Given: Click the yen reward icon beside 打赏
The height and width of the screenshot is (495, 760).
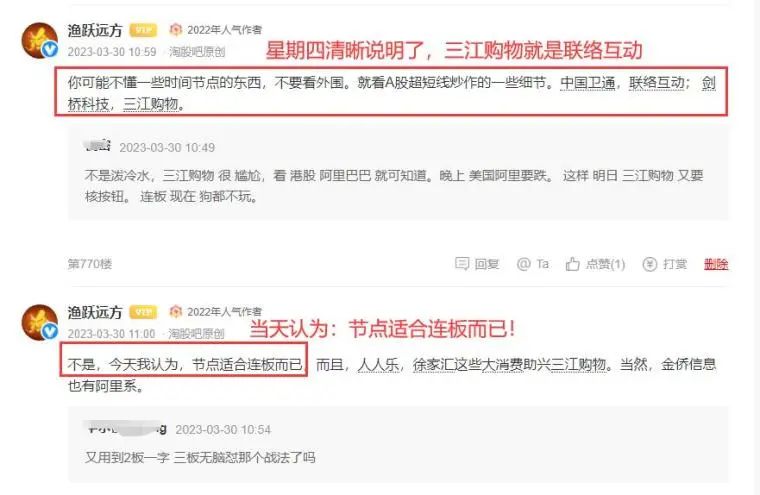Looking at the screenshot, I should point(649,264).
